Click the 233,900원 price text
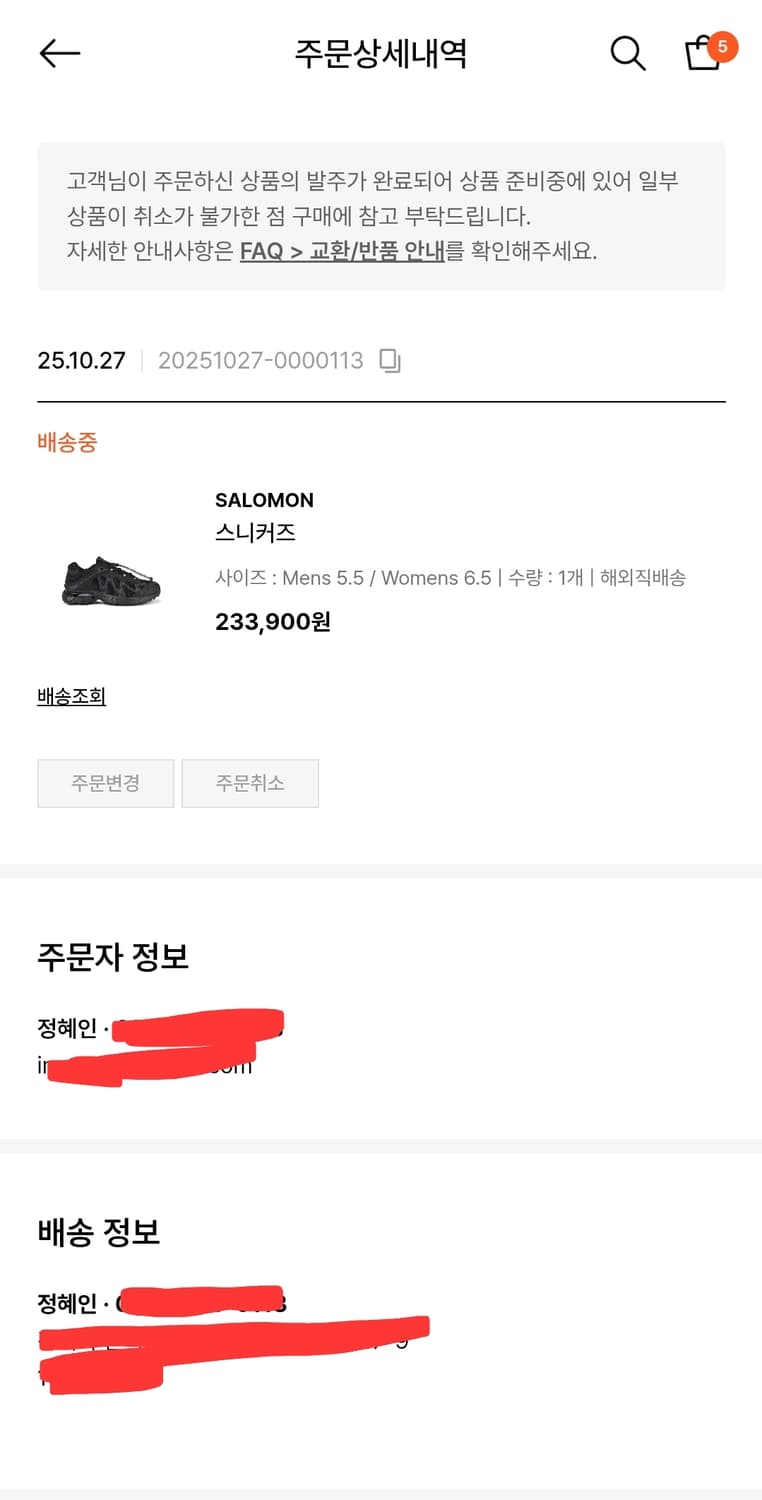Screen dimensions: 762x1500 [x=272, y=622]
